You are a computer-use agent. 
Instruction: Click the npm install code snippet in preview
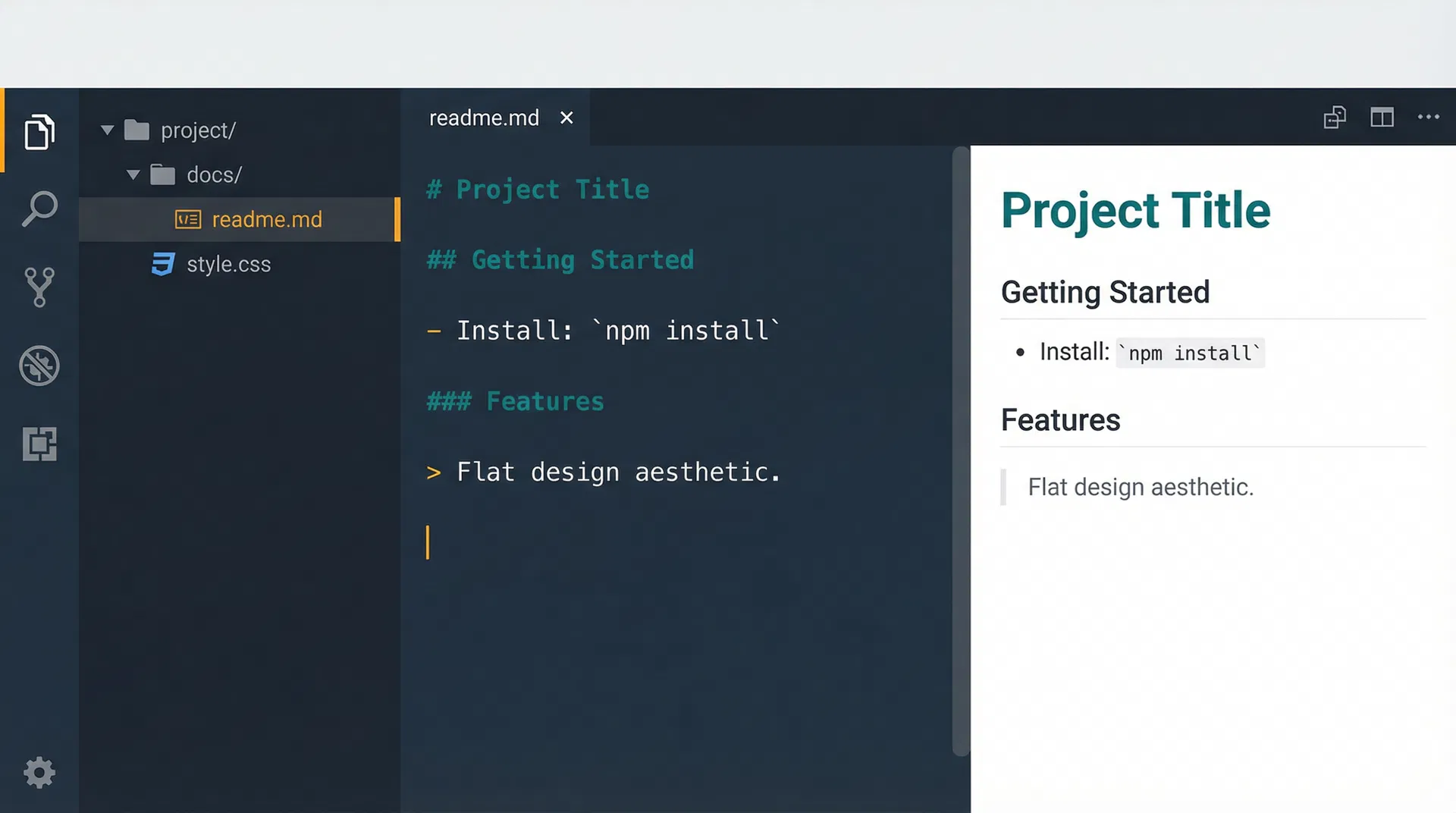point(1189,353)
